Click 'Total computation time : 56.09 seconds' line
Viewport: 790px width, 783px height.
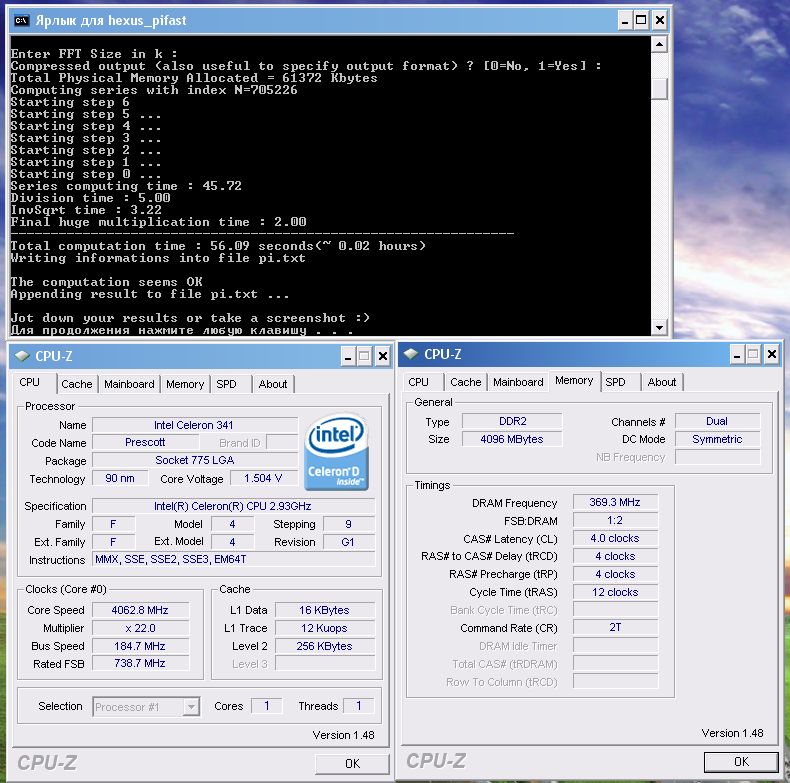click(218, 246)
